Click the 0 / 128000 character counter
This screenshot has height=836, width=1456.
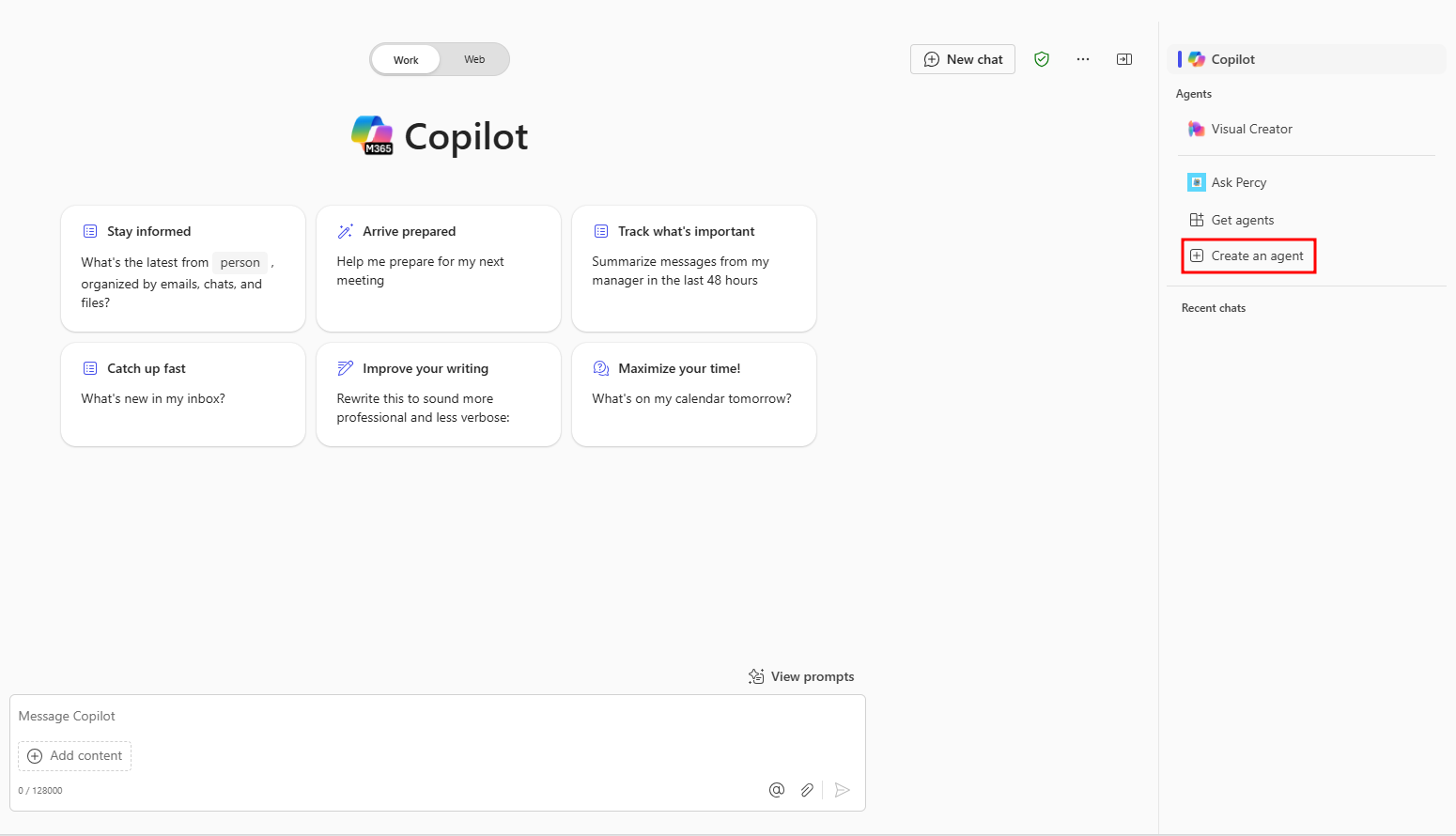pyautogui.click(x=40, y=790)
